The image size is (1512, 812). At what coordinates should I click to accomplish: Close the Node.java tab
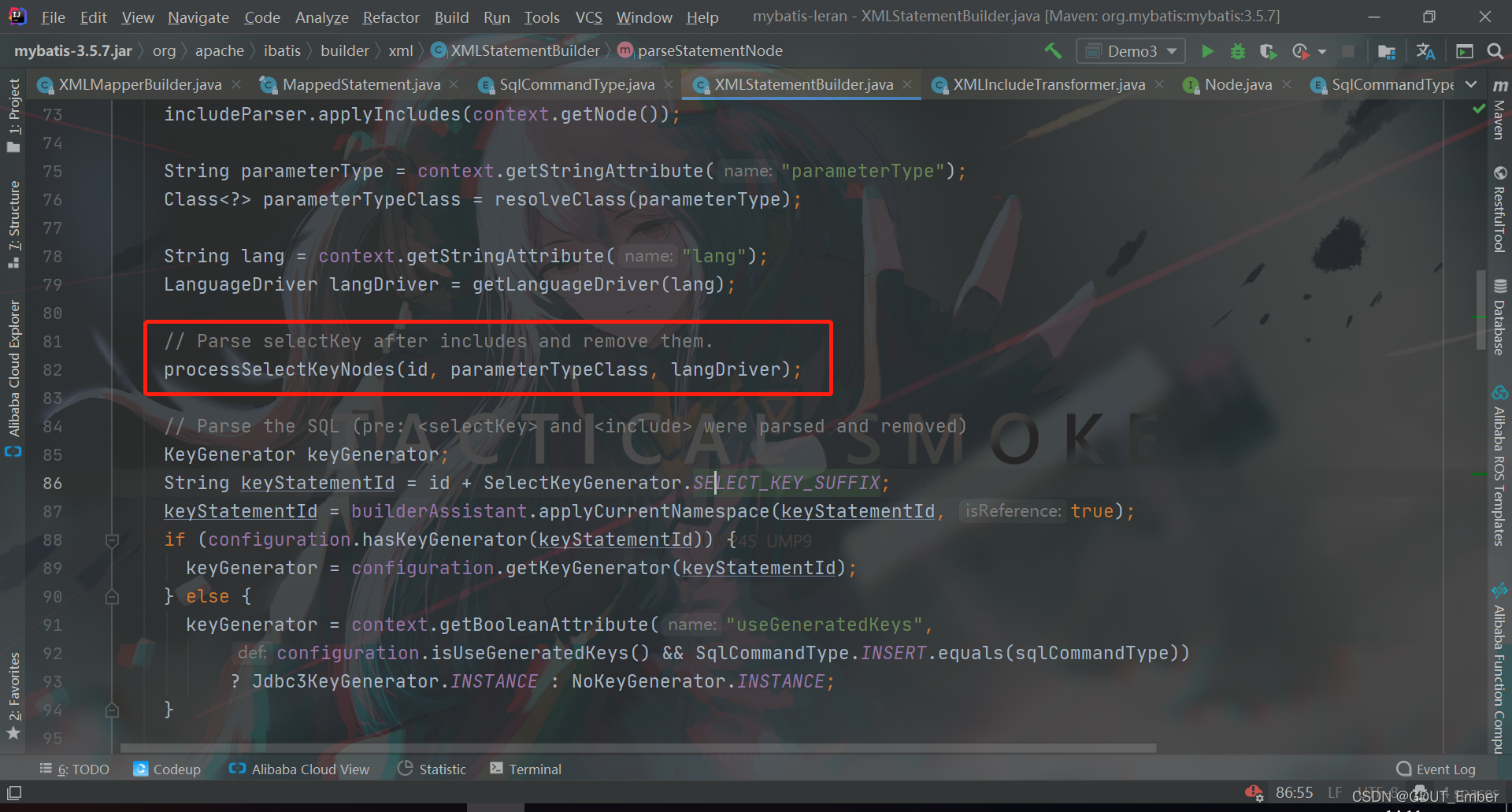click(x=1287, y=84)
